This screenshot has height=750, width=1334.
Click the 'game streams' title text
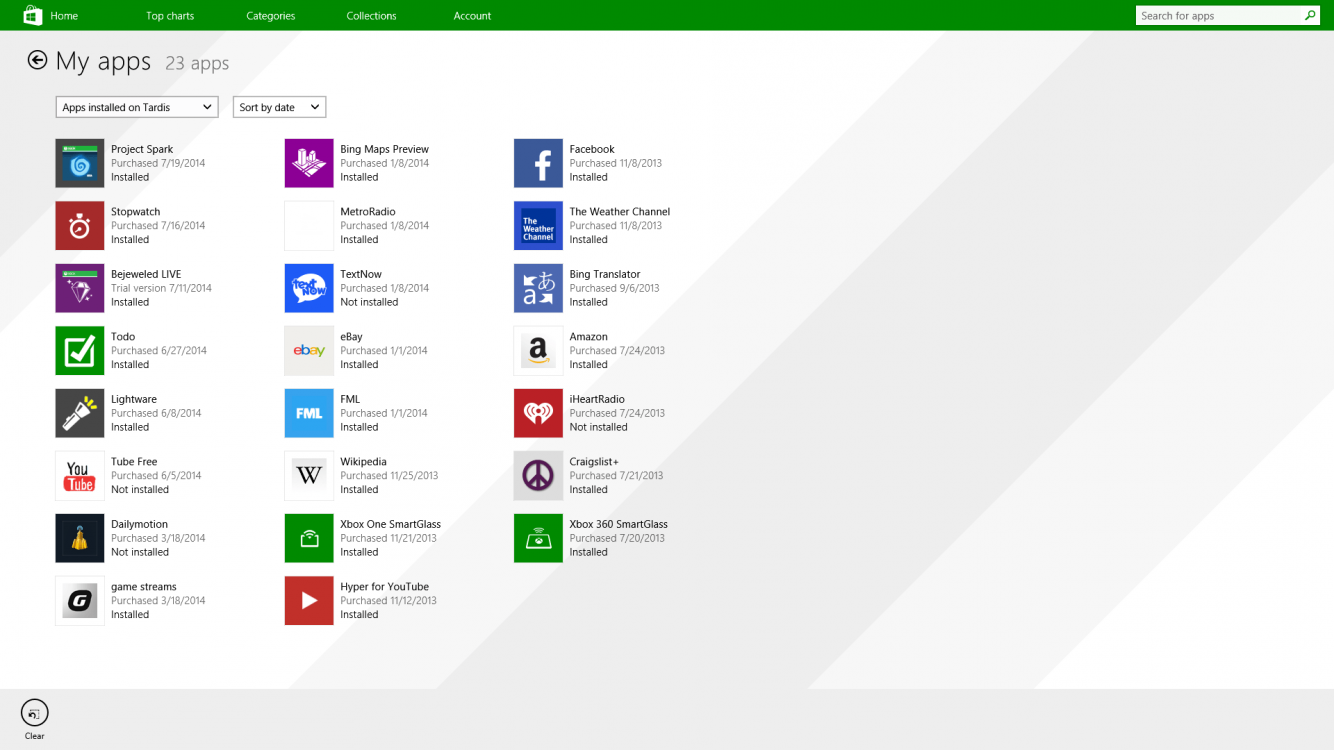(x=143, y=587)
